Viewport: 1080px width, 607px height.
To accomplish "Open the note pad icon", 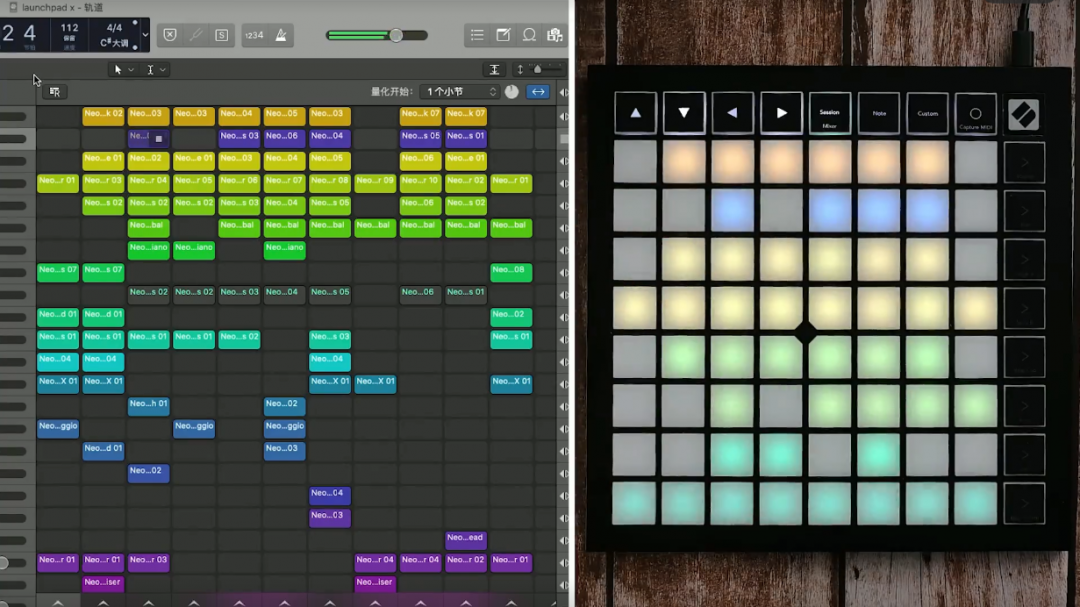I will pyautogui.click(x=503, y=35).
